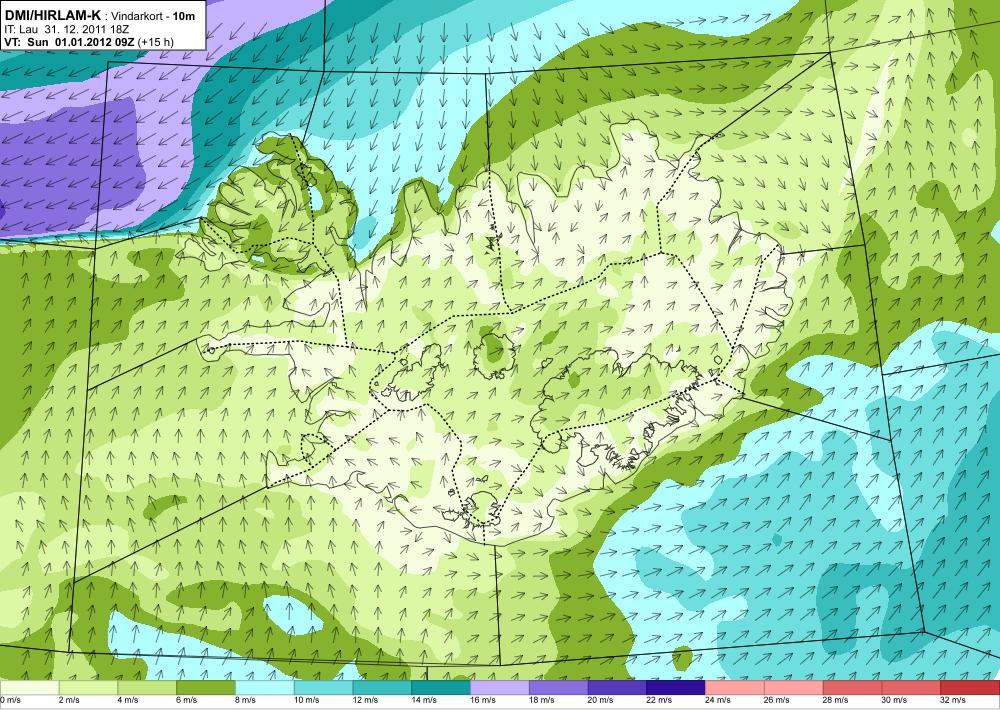Viewport: 1000px width, 710px height.
Task: Click the '18 m/s' legend label
Action: coord(541,700)
